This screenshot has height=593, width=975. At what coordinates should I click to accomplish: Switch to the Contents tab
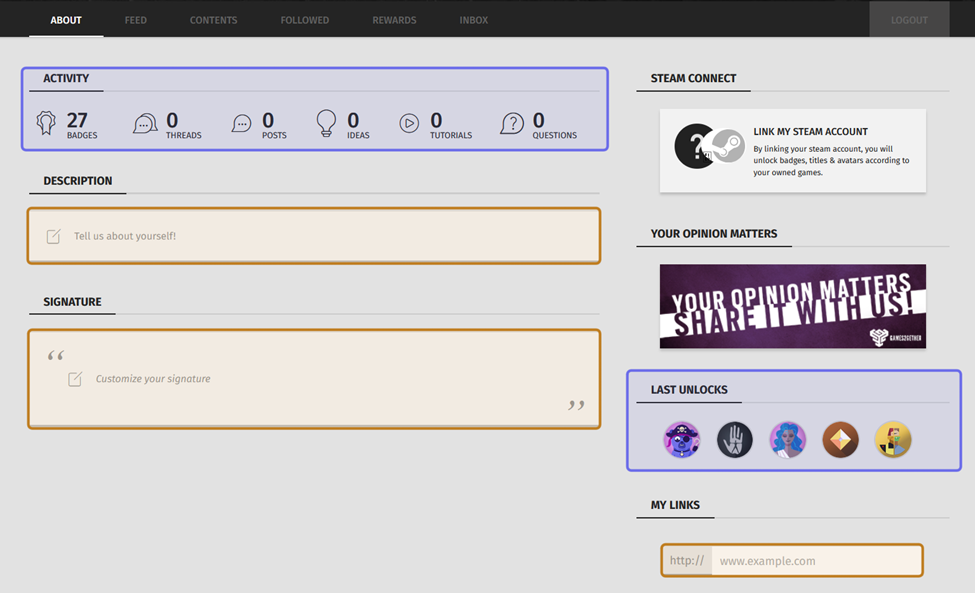[x=214, y=20]
